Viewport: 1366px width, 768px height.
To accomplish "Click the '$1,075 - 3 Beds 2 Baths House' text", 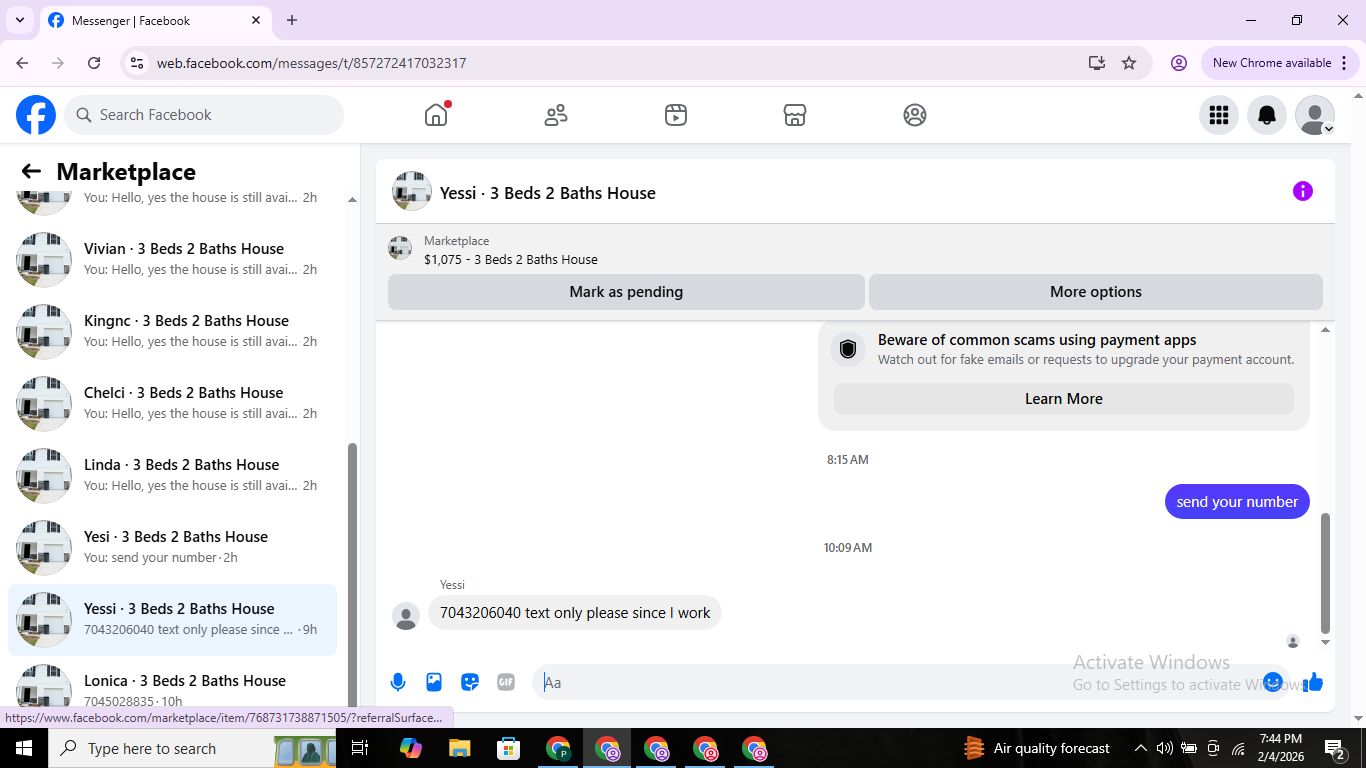I will pyautogui.click(x=511, y=259).
